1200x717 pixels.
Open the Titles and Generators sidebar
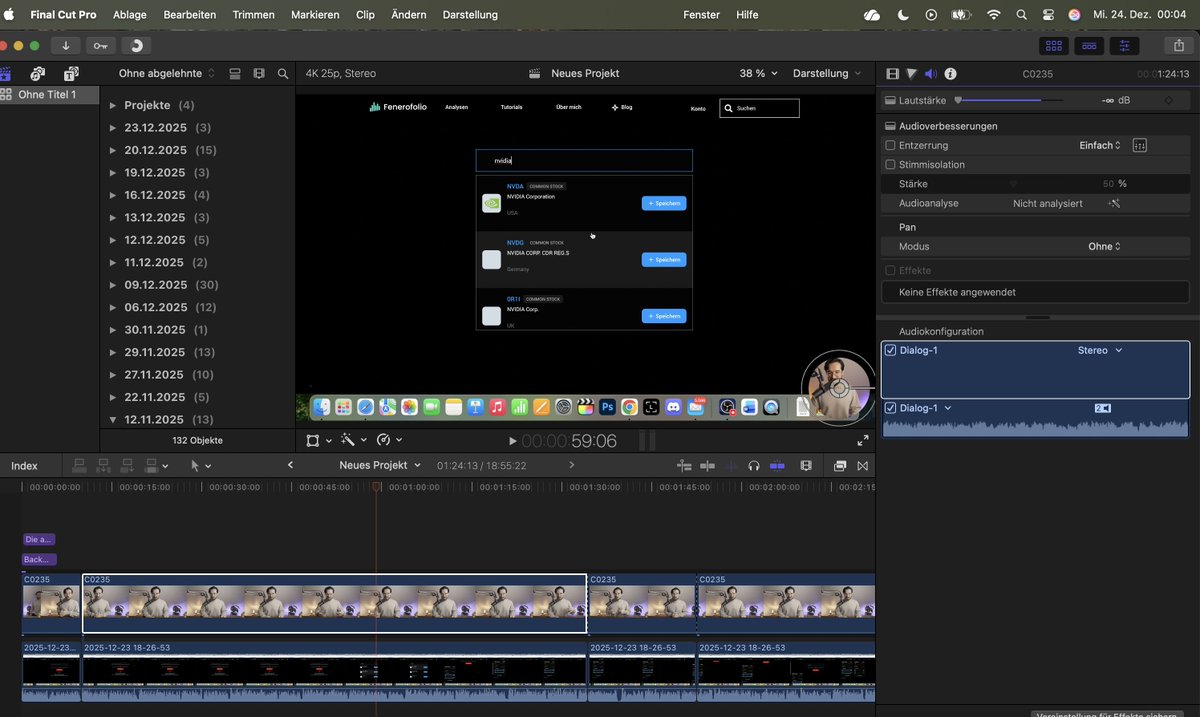[x=71, y=73]
